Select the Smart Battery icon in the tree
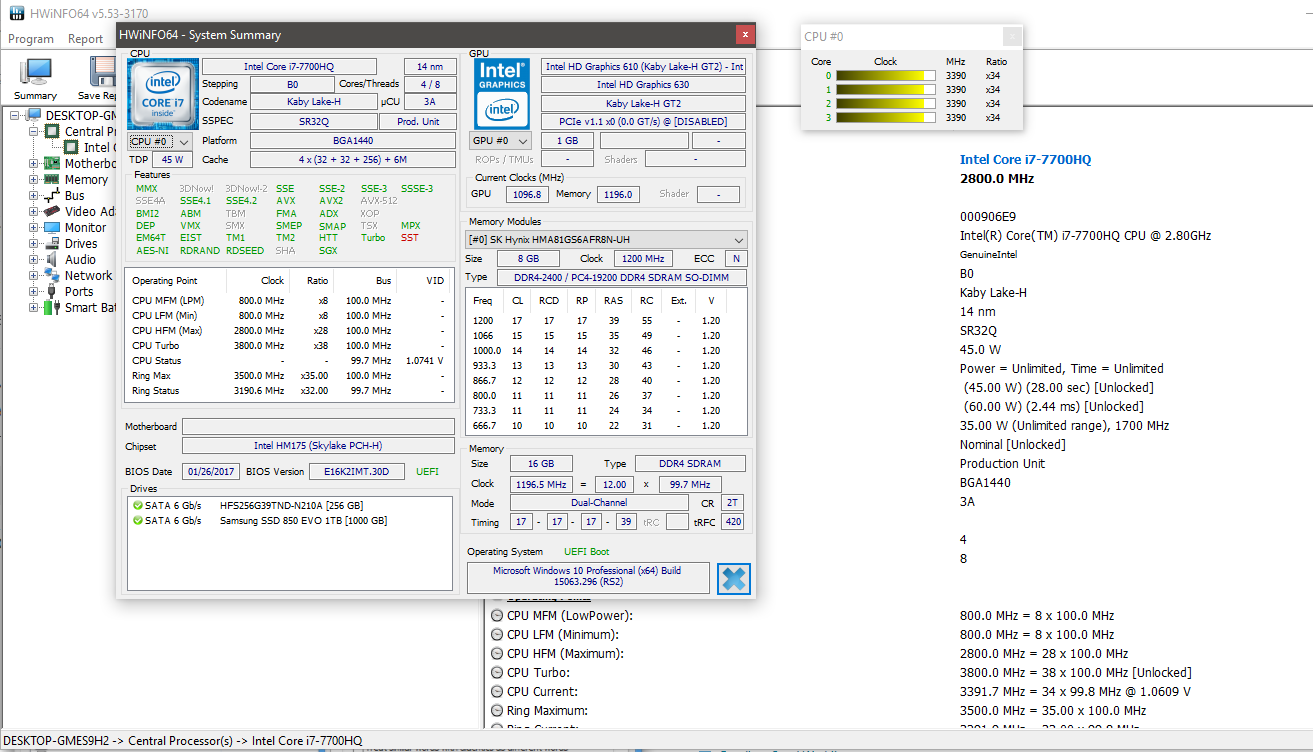Viewport: 1313px width, 752px height. 53,307
